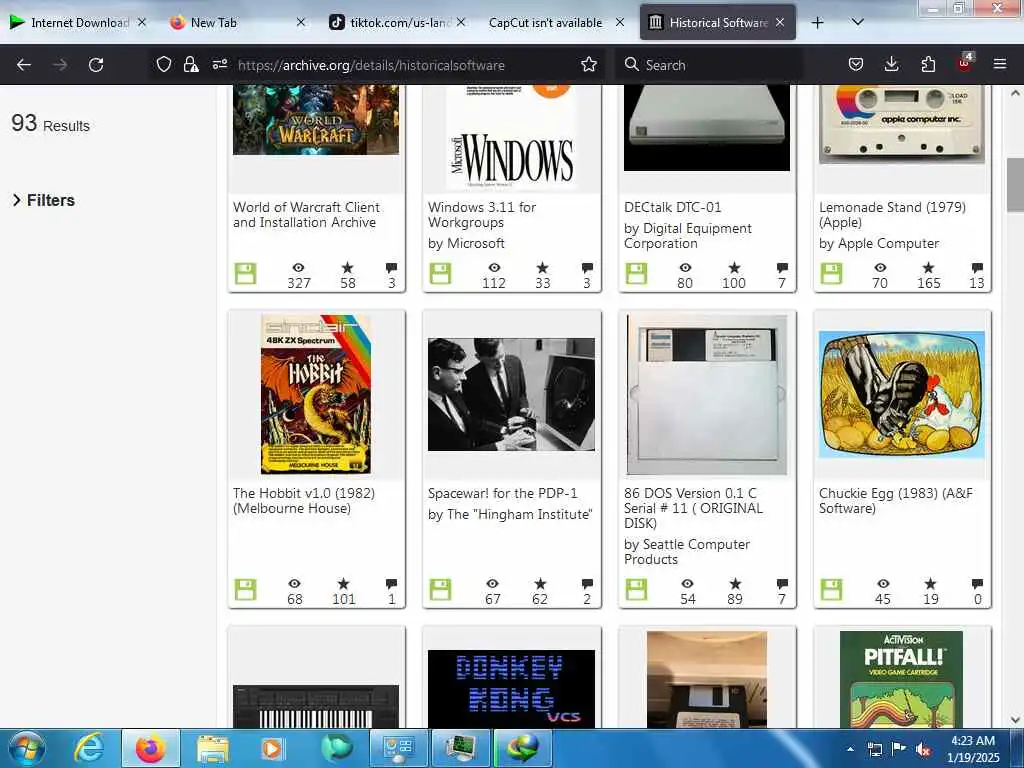The height and width of the screenshot is (768, 1024).
Task: Open the tracking protection shield icon
Action: pyautogui.click(x=164, y=64)
